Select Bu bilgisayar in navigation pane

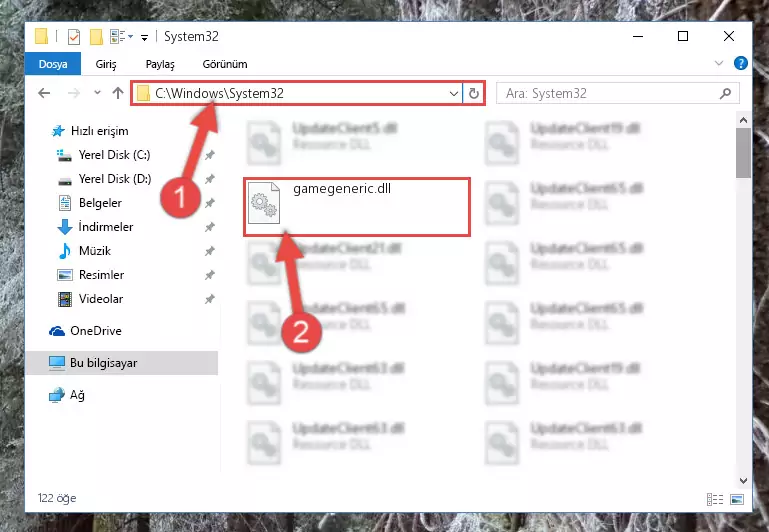coord(122,363)
